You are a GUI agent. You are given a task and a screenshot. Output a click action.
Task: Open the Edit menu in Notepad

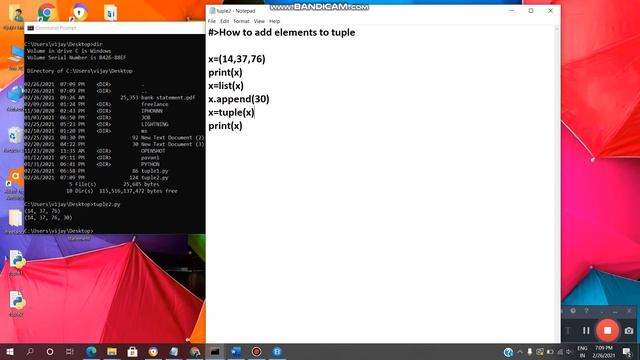coord(224,21)
